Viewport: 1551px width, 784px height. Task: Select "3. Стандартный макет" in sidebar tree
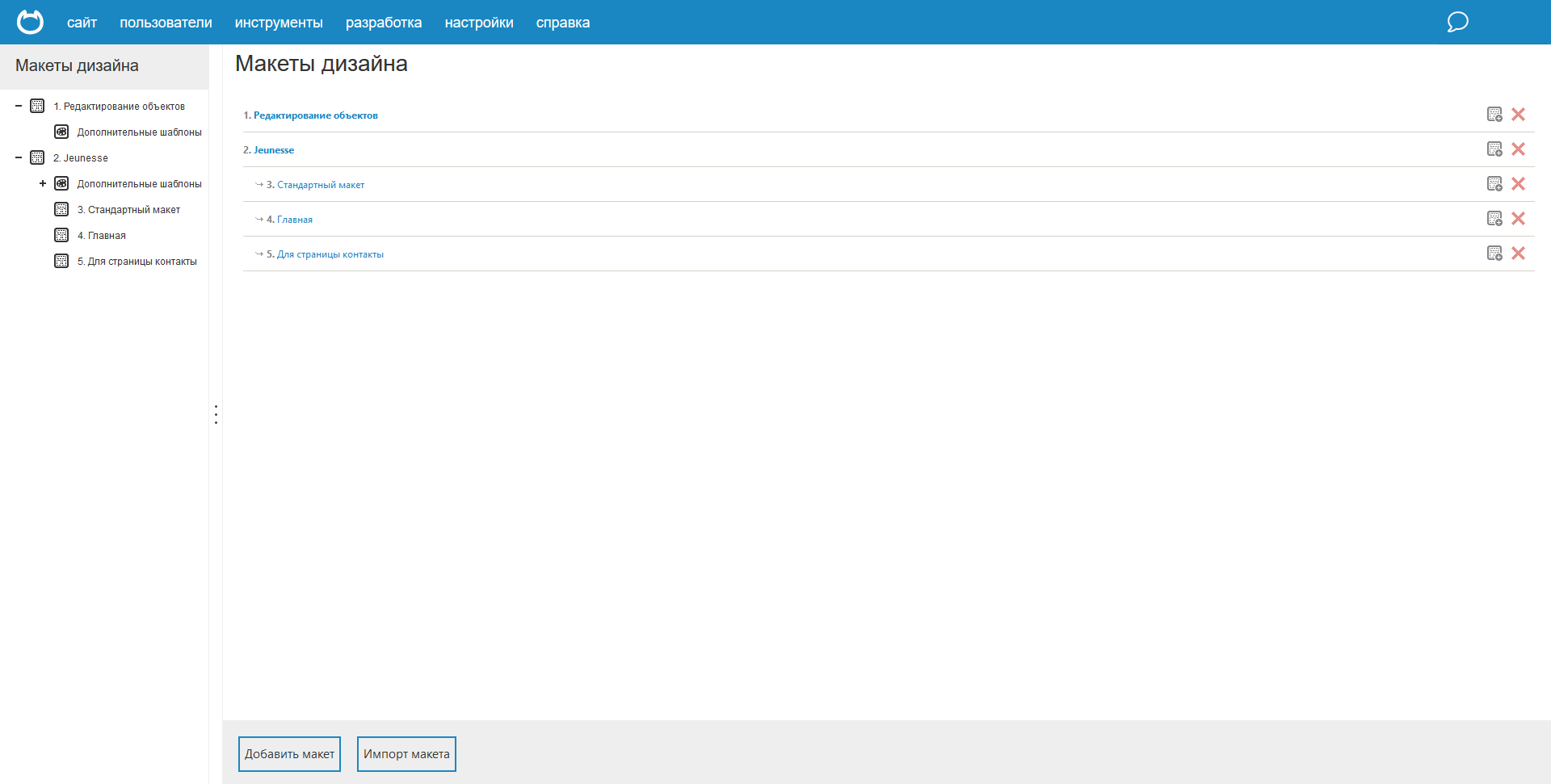128,210
